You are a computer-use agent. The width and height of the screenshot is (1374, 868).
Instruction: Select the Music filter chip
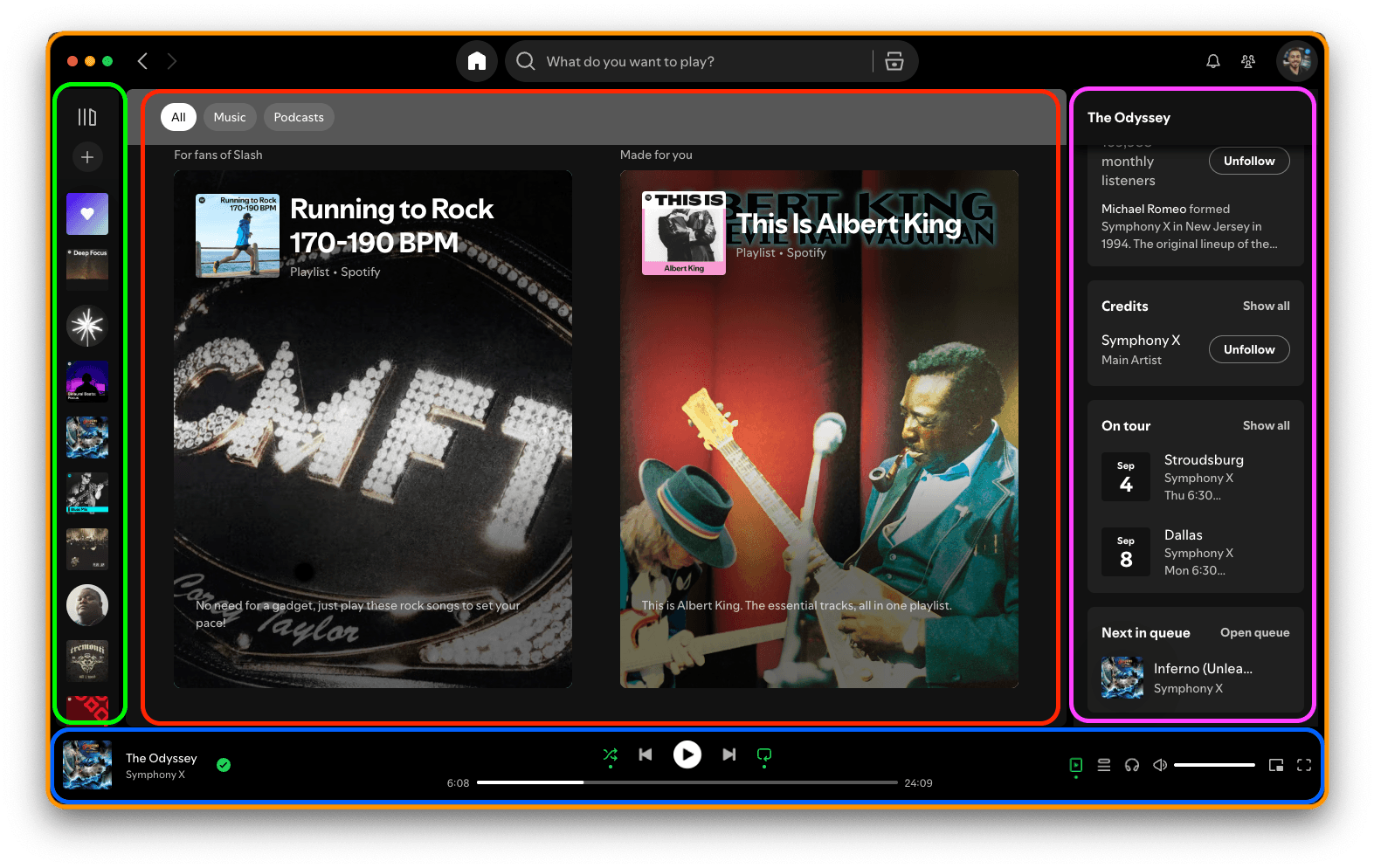pyautogui.click(x=230, y=117)
